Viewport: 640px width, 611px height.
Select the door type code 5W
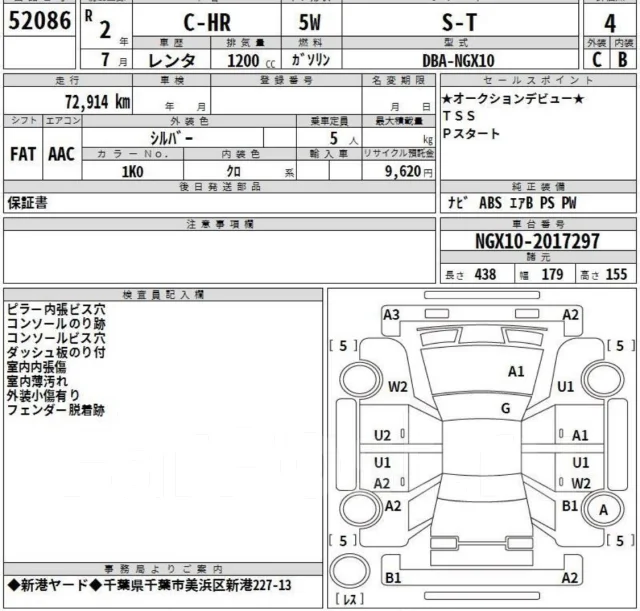click(310, 23)
